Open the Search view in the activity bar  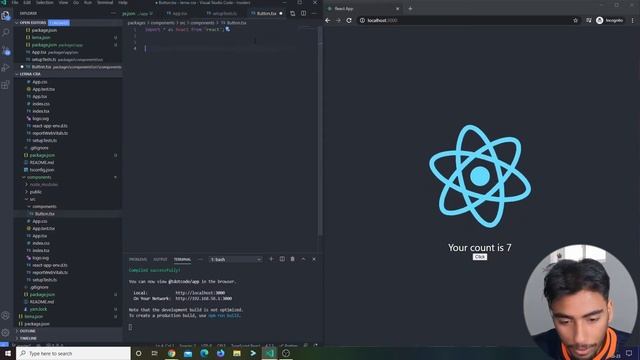coord(6,32)
